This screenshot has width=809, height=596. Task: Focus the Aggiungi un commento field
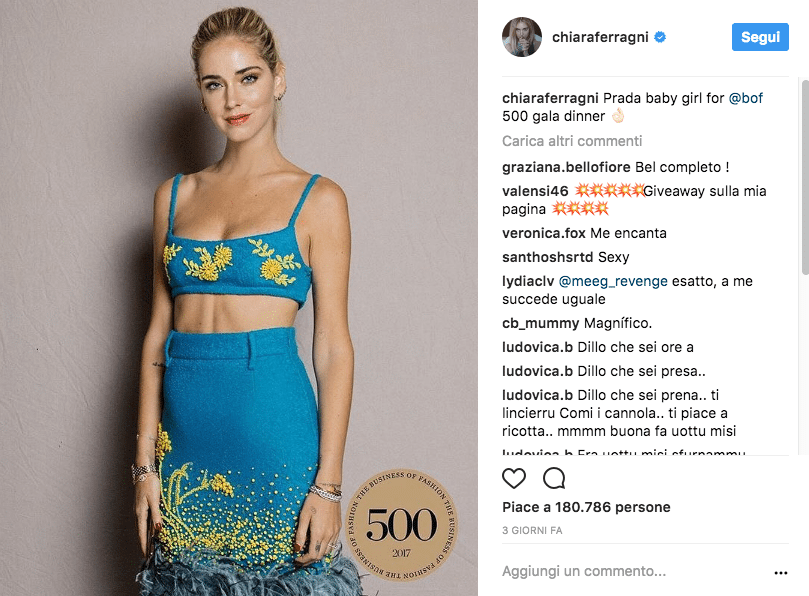pos(635,571)
